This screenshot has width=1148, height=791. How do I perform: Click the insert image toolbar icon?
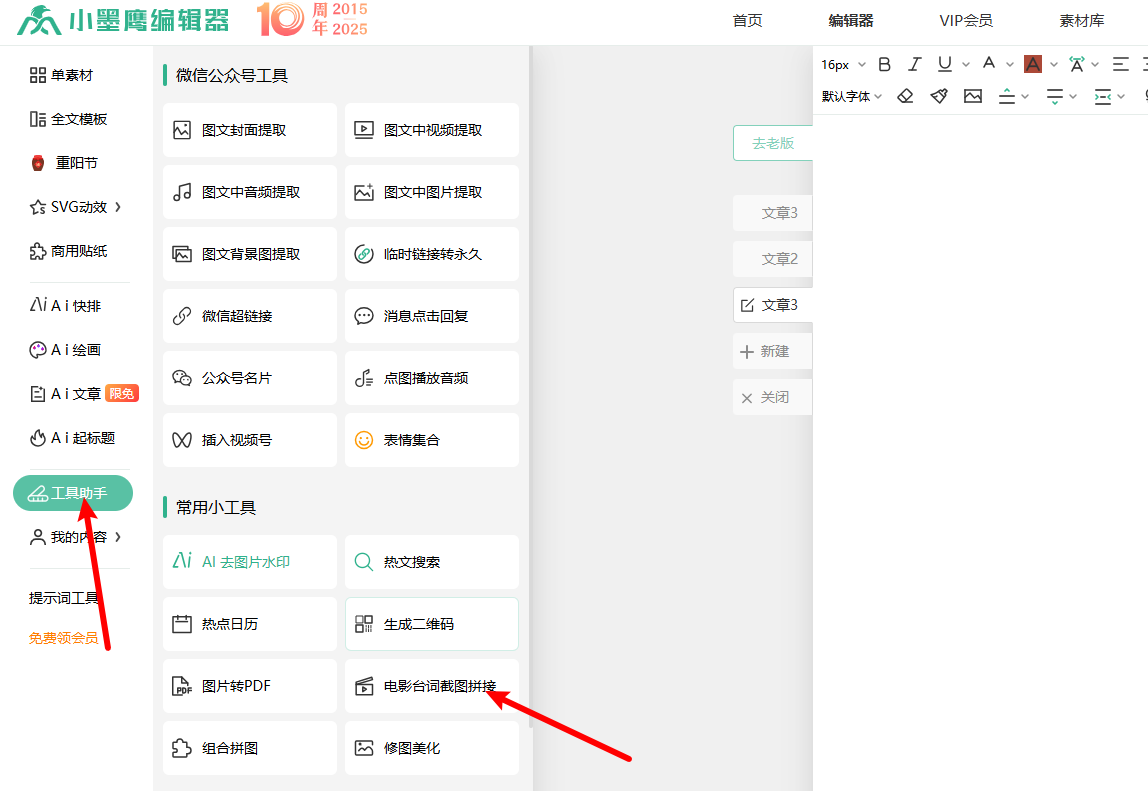click(x=973, y=96)
